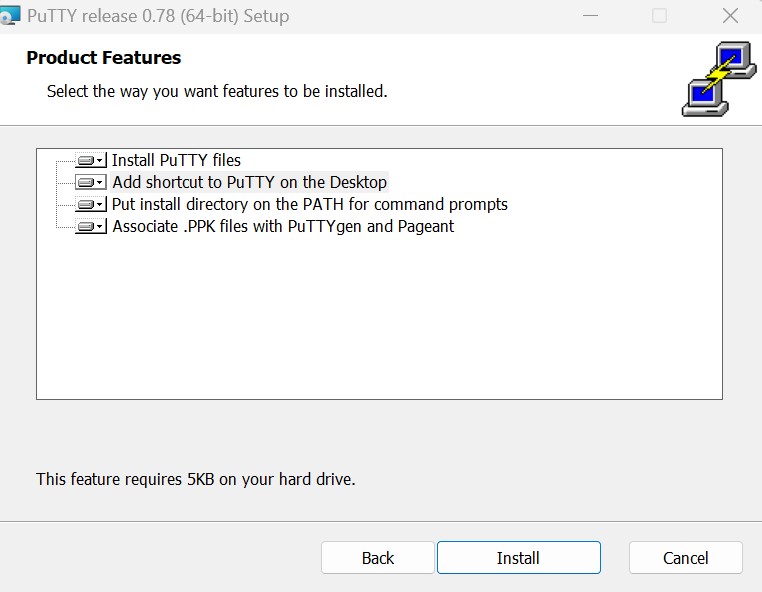Open dropdown arrow for Desktop shortcut feature
The height and width of the screenshot is (592, 762).
click(100, 182)
